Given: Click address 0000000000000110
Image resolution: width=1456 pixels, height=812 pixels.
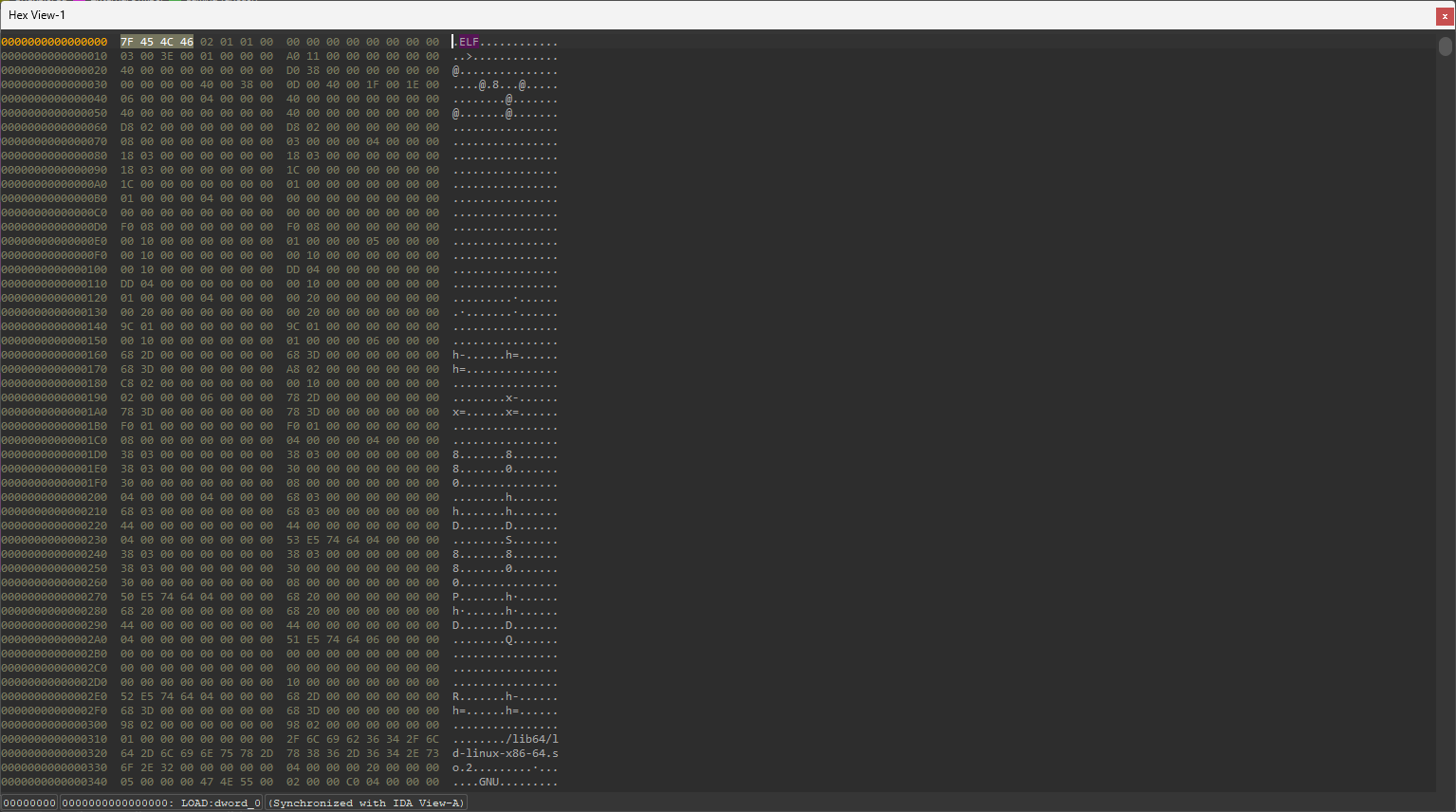Looking at the screenshot, I should pyautogui.click(x=54, y=284).
